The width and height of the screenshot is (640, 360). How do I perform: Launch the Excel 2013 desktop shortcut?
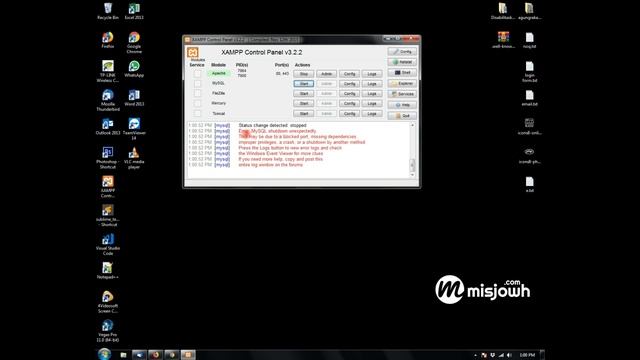(x=134, y=11)
